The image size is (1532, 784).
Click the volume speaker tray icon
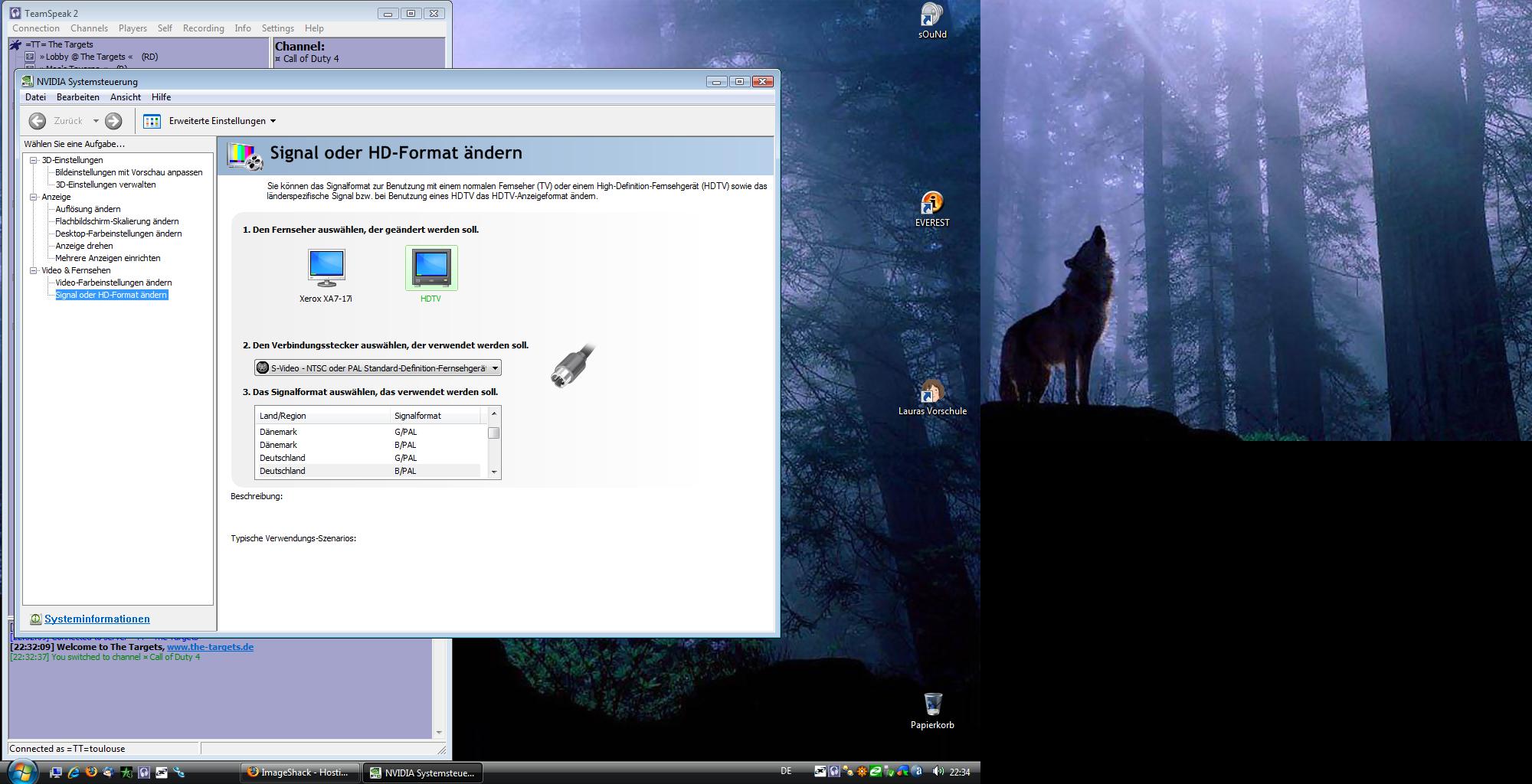coord(938,772)
